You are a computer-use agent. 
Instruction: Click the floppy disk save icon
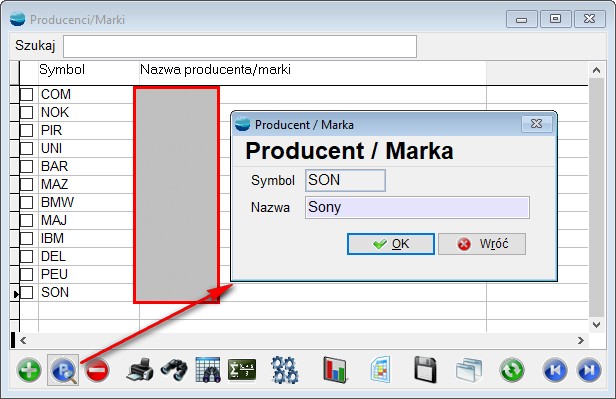click(x=425, y=370)
